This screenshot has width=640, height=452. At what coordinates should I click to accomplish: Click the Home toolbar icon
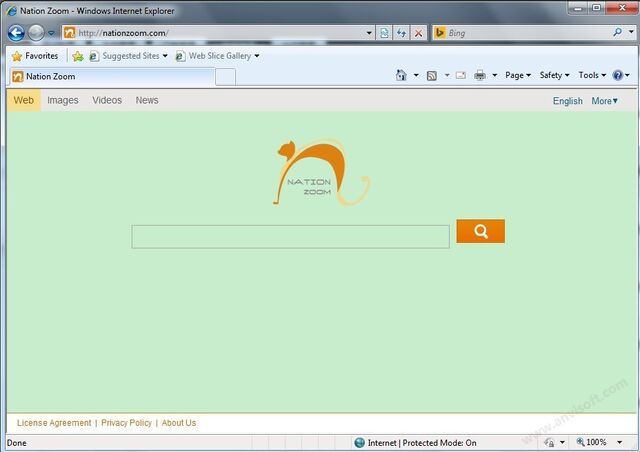(401, 75)
